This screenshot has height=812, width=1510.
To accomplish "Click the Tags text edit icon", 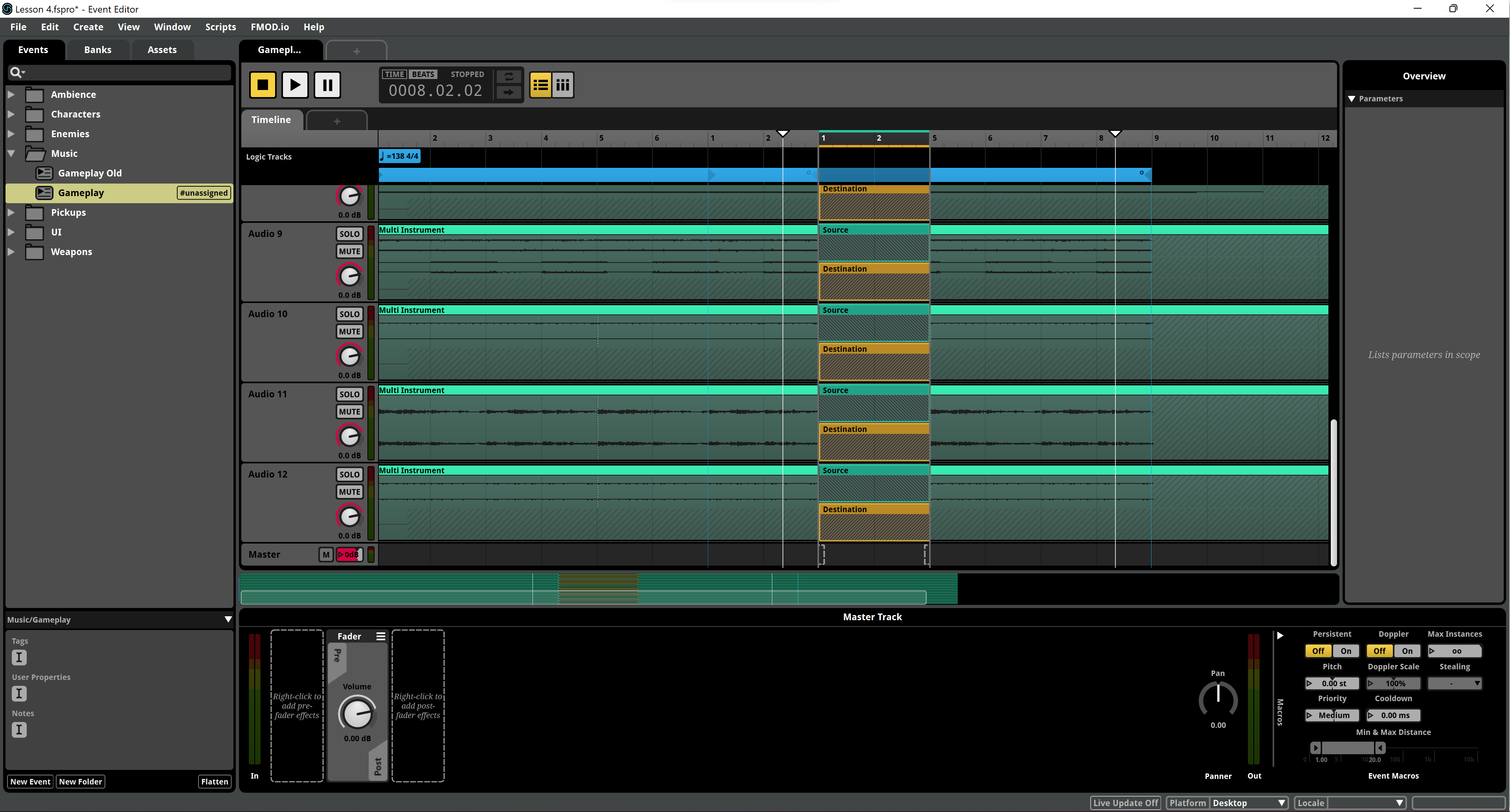I will click(19, 657).
